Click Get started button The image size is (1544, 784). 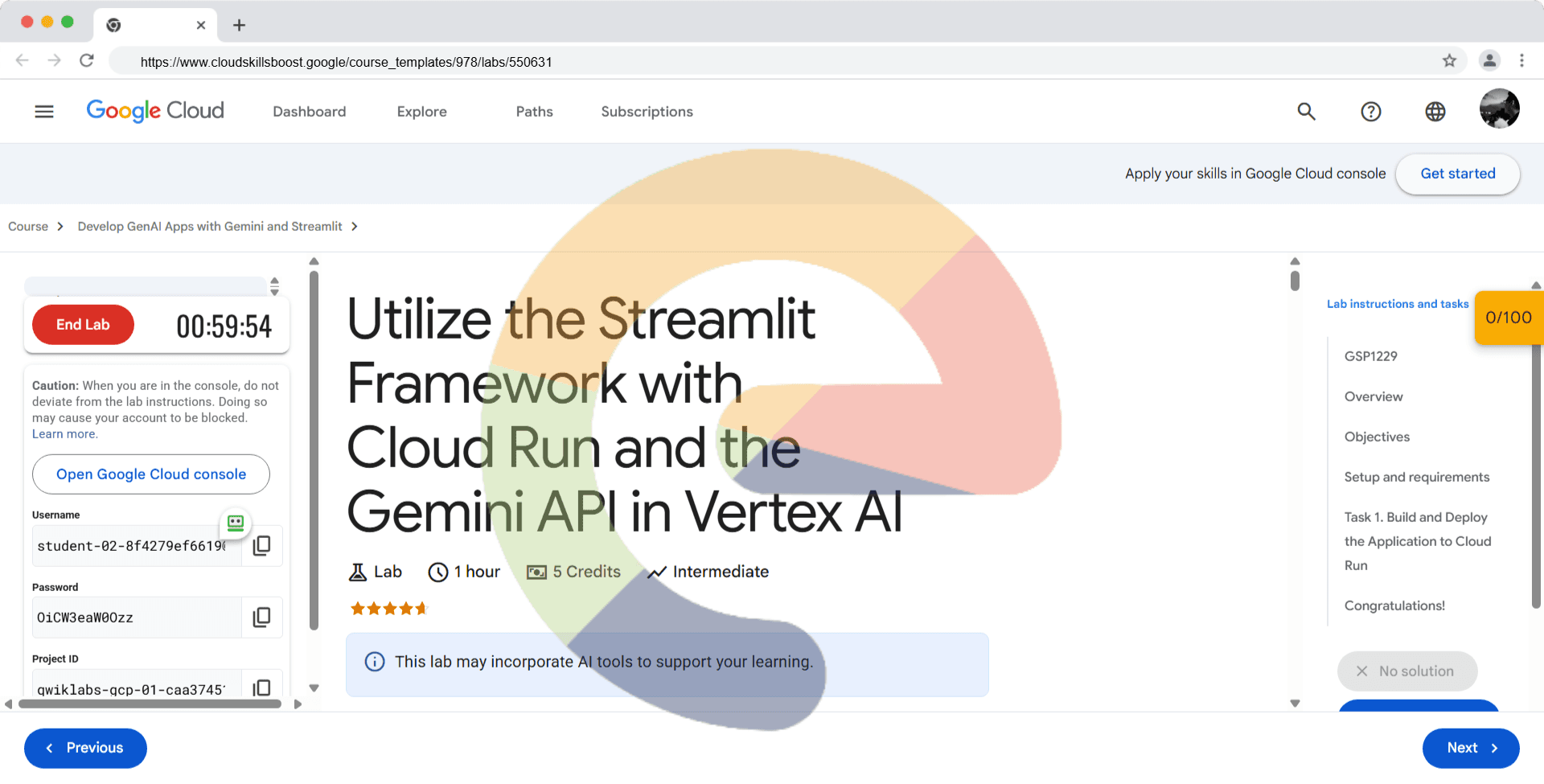coord(1458,174)
